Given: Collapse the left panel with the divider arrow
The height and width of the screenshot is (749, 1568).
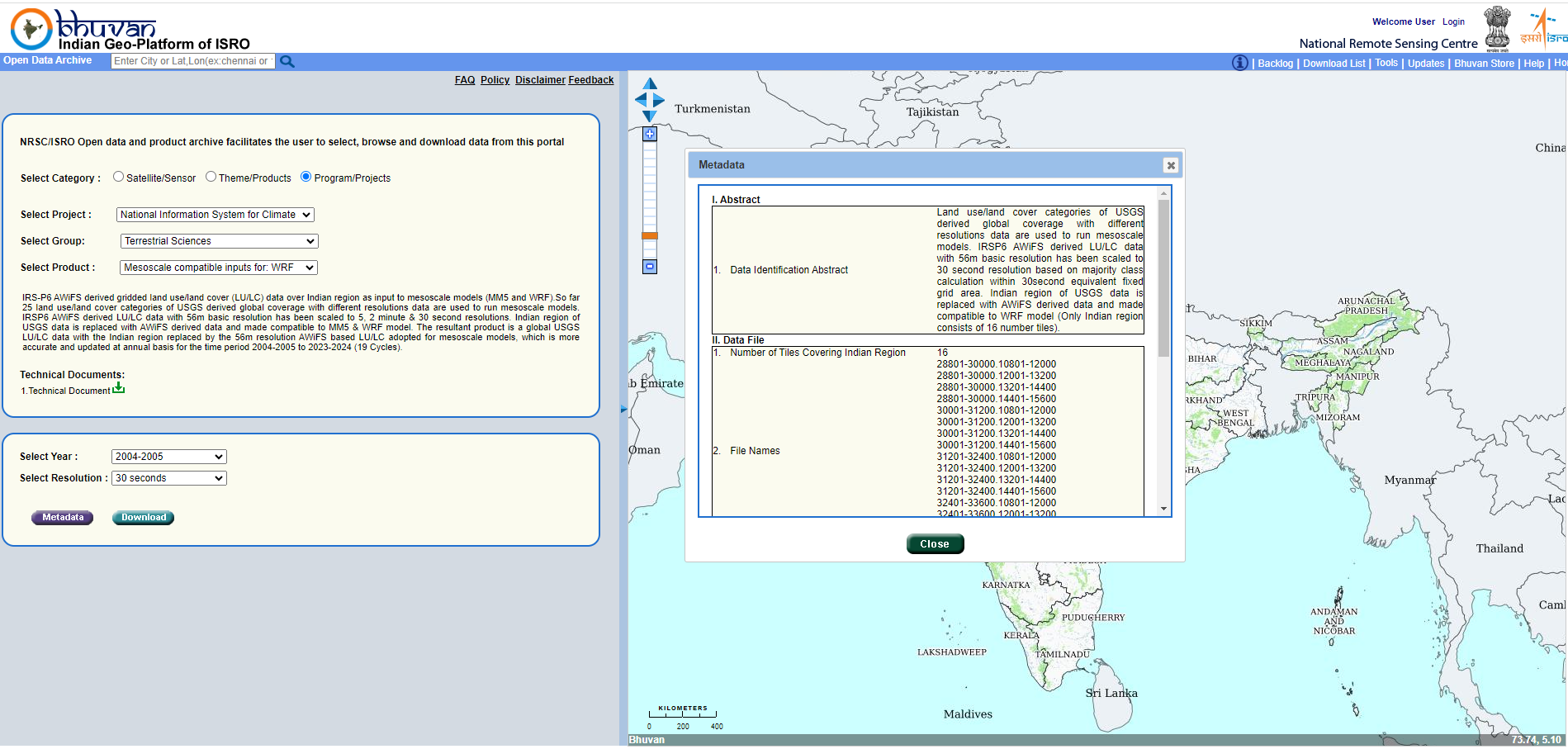Looking at the screenshot, I should coord(623,410).
